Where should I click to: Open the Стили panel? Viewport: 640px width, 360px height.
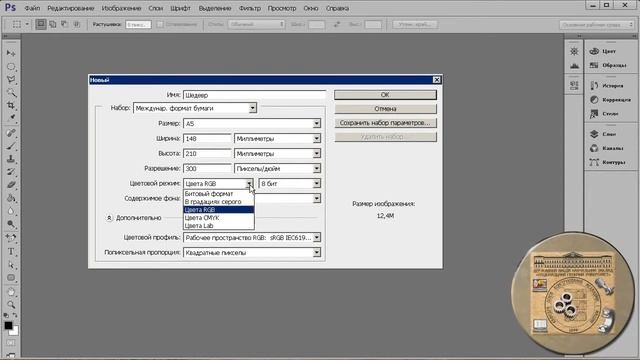click(609, 114)
